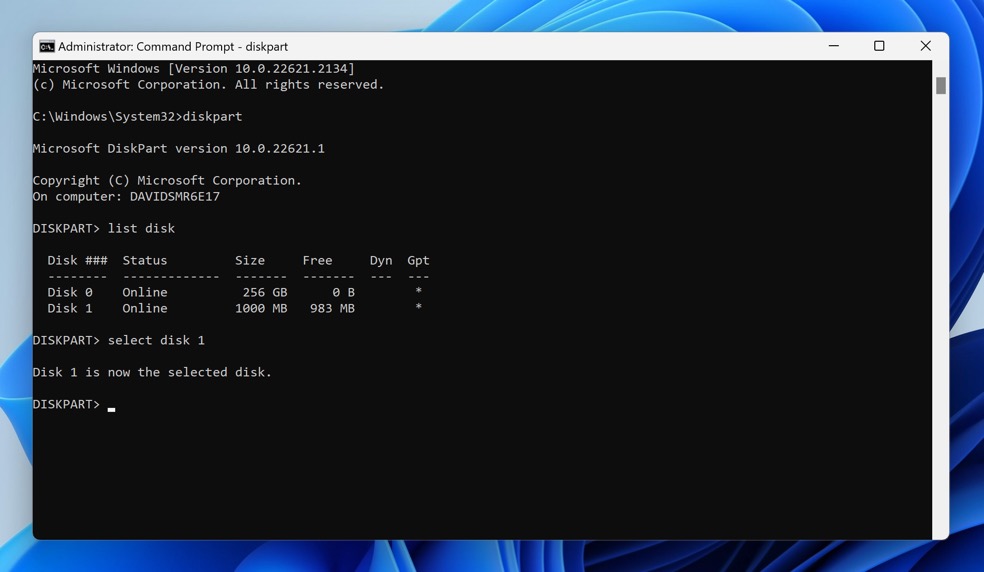The width and height of the screenshot is (984, 572).
Task: Click the window title text 'Administrator: Command Prompt - diskpart'
Action: click(173, 46)
